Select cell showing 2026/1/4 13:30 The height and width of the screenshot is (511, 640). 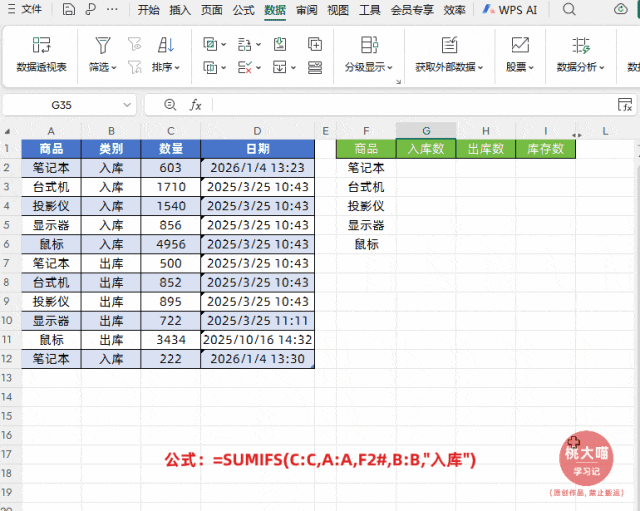tap(258, 359)
